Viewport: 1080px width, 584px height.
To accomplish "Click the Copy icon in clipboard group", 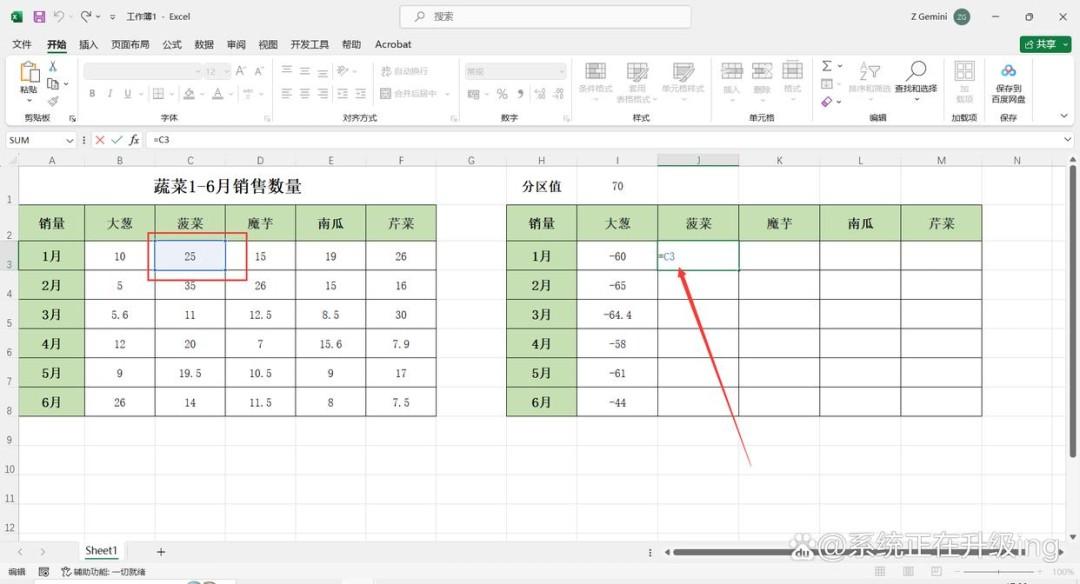I will [53, 83].
